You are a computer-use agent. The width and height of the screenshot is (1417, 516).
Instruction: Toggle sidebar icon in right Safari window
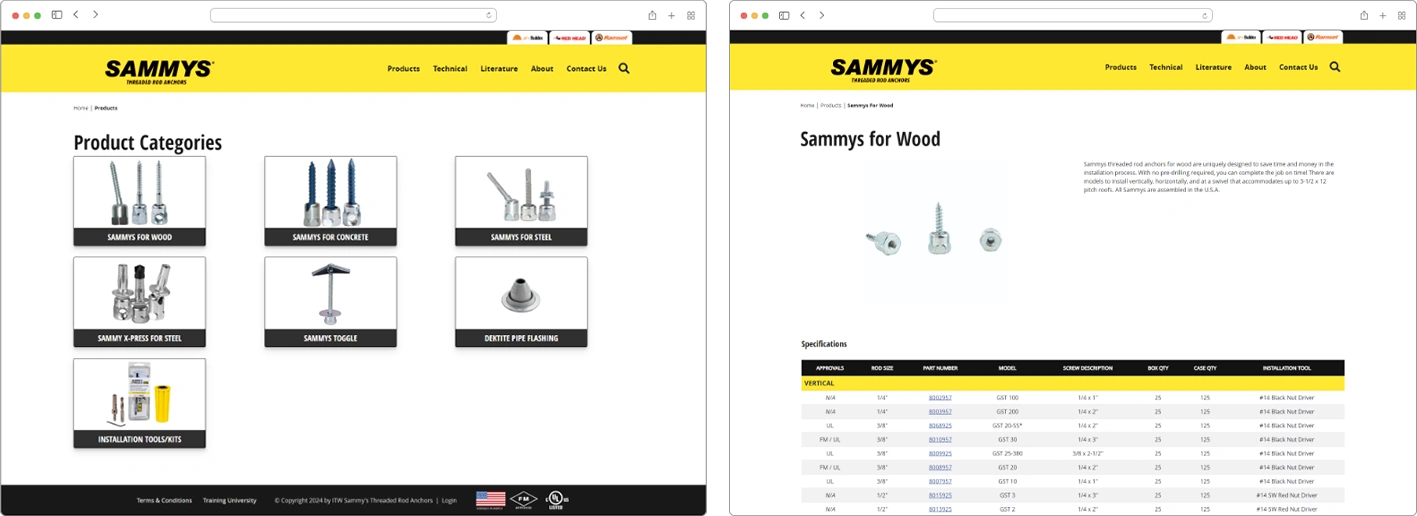tap(784, 15)
